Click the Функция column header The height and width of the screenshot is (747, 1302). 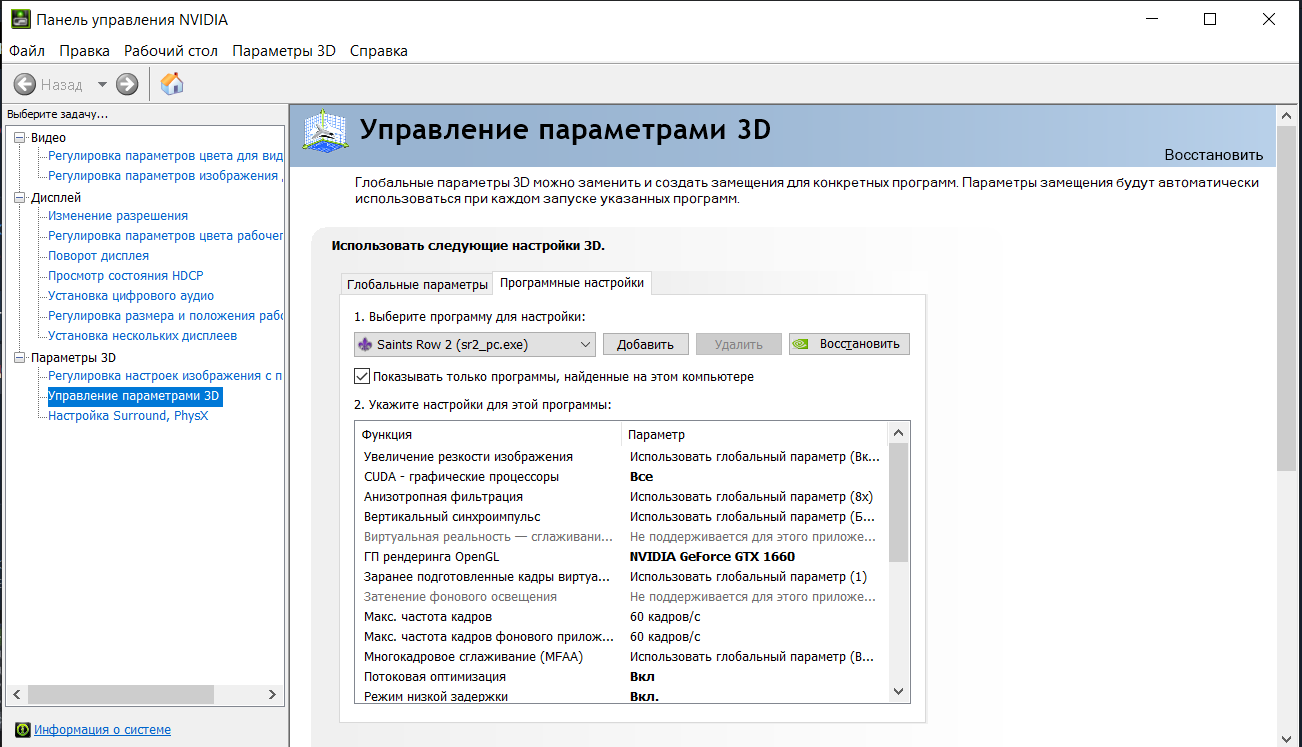coord(488,434)
